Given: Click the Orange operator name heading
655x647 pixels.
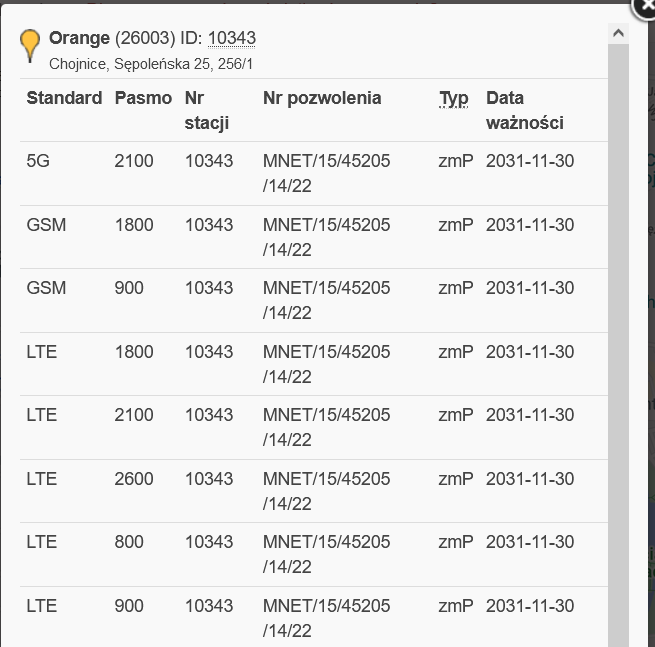Looking at the screenshot, I should tap(79, 38).
